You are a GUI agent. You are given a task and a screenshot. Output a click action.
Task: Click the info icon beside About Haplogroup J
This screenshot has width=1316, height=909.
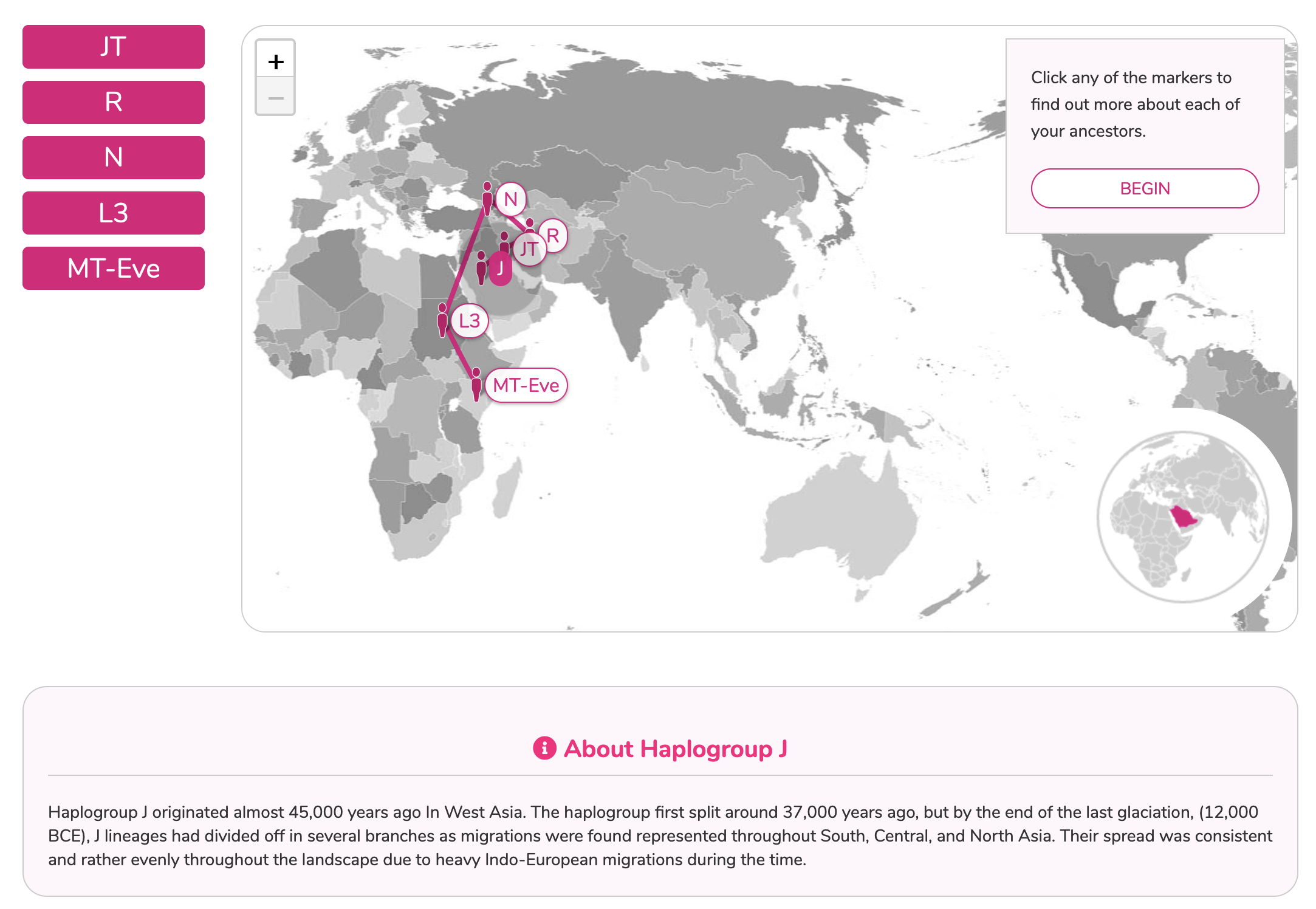544,748
